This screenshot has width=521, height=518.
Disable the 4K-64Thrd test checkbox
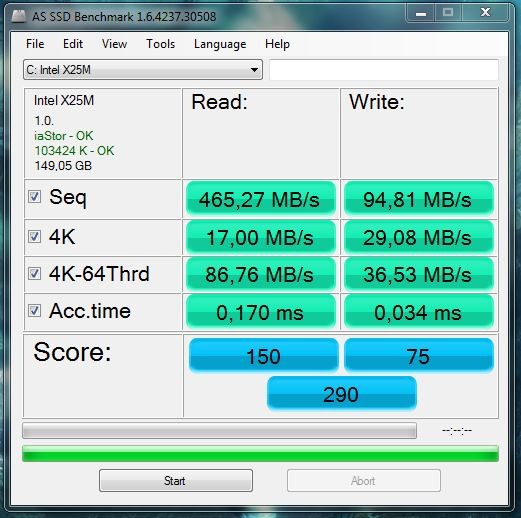34,273
